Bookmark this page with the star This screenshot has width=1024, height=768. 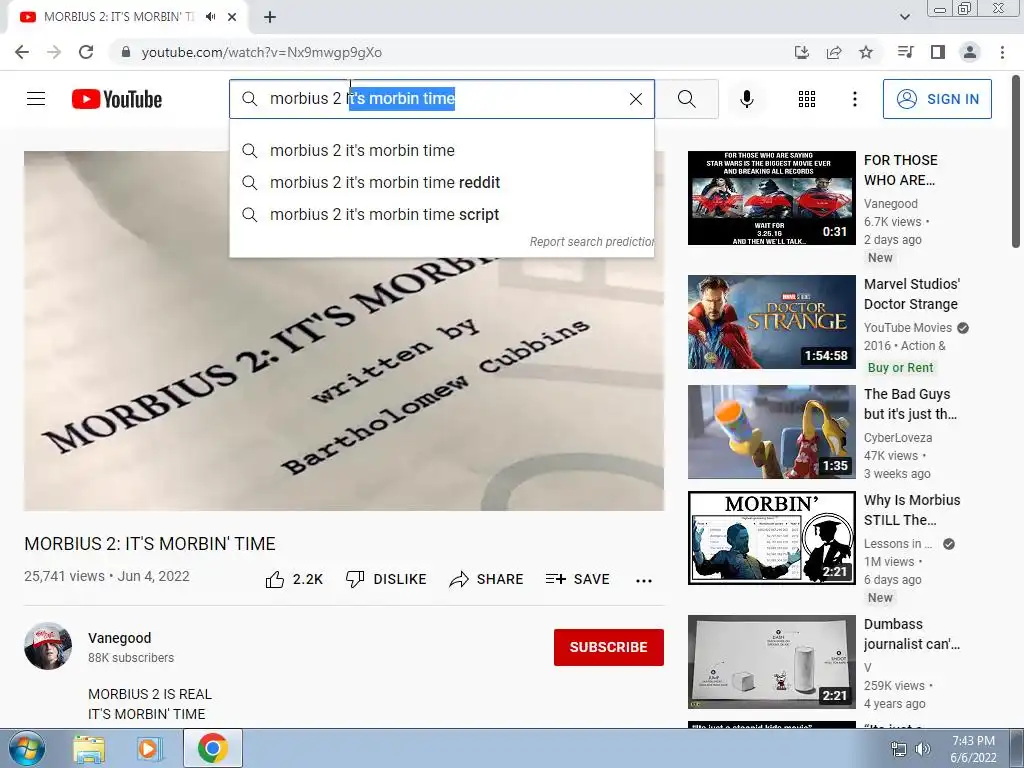point(866,52)
